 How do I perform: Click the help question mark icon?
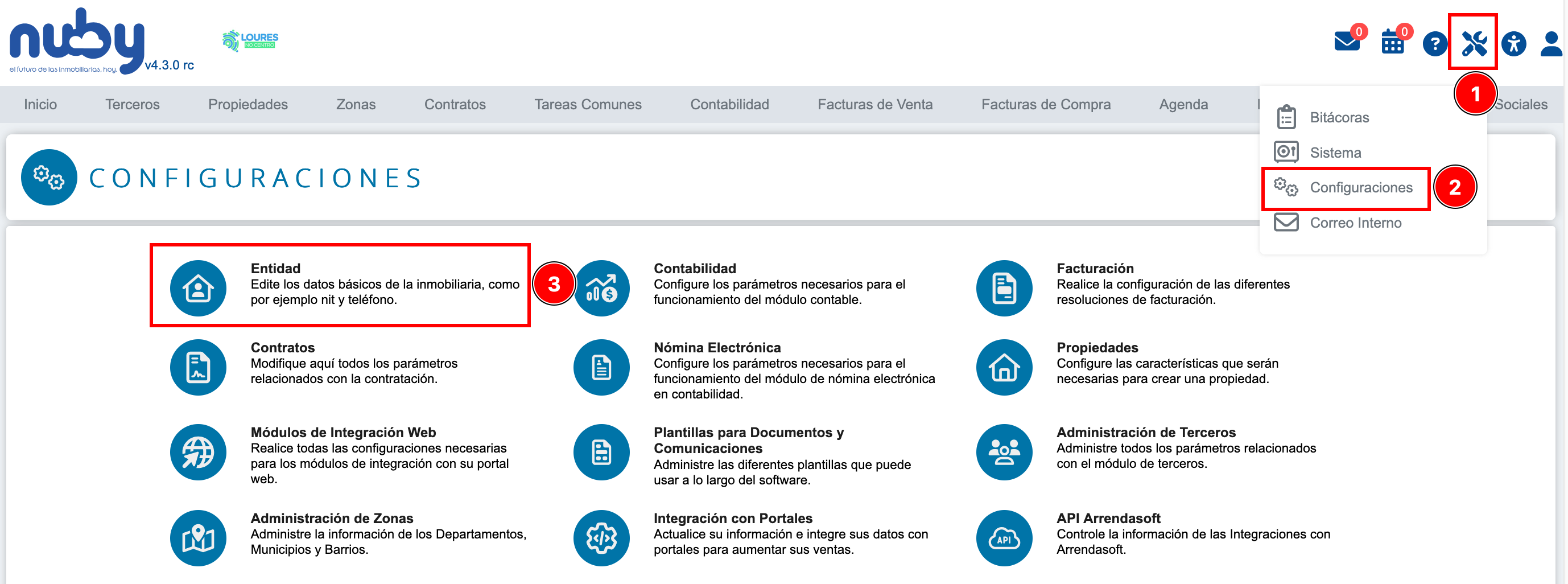coord(1435,44)
